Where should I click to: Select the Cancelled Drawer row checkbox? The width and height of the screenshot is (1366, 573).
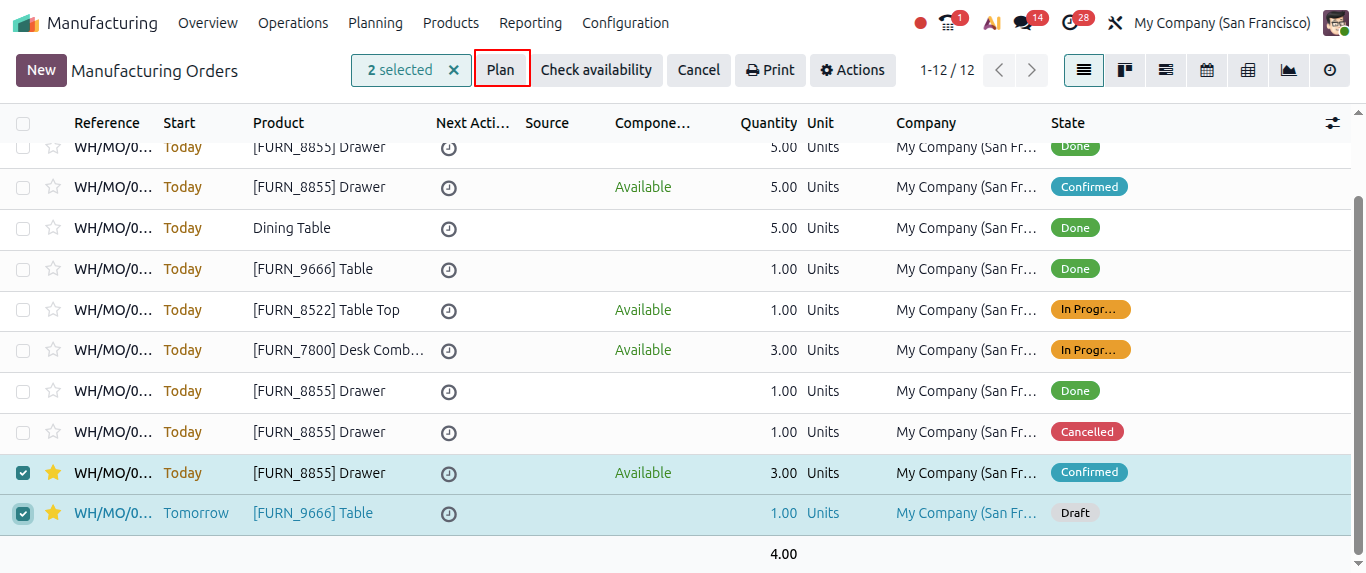(23, 433)
